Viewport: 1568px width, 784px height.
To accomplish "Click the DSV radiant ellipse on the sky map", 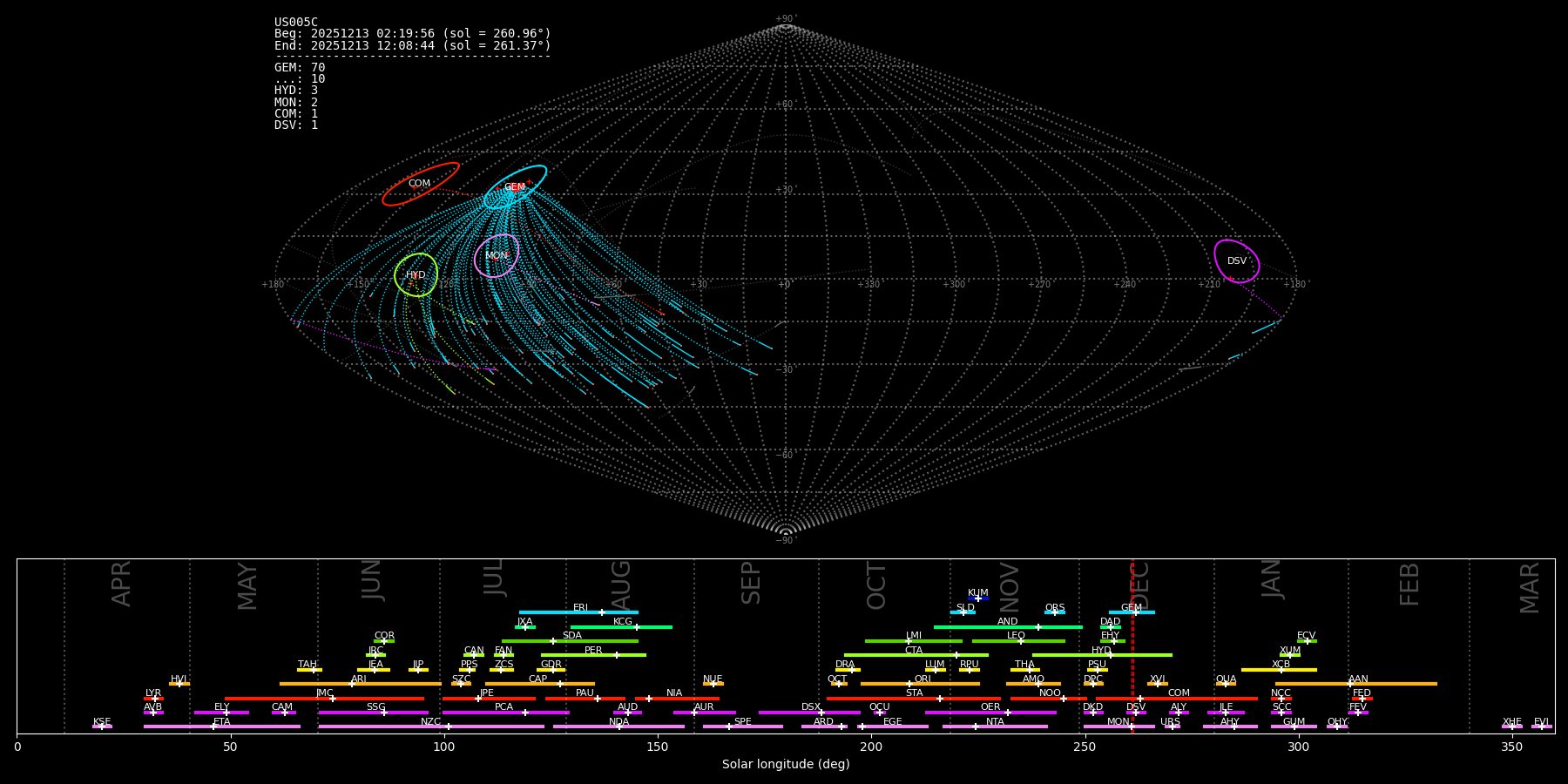I will tap(1237, 261).
